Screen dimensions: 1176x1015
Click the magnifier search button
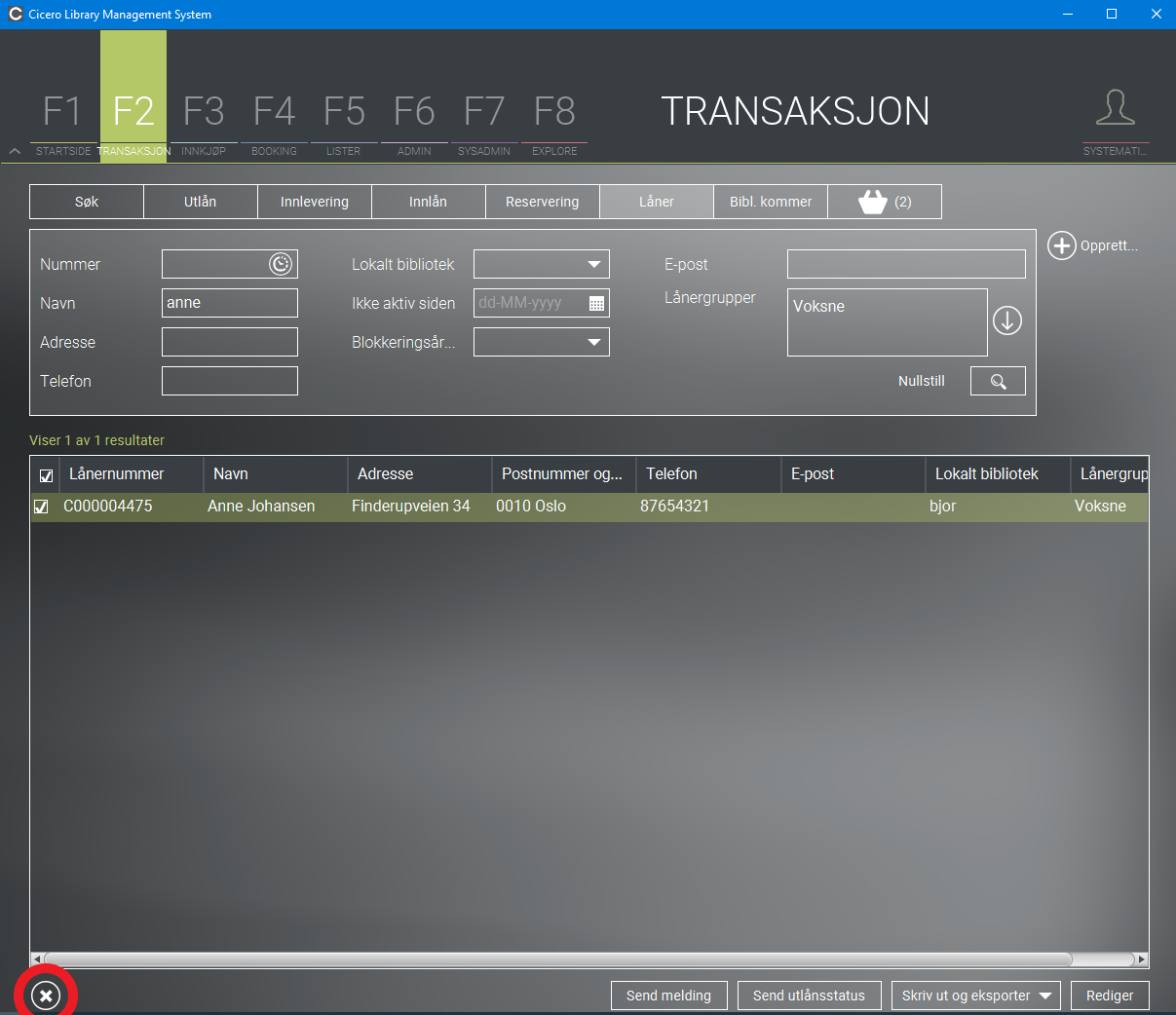pos(998,381)
